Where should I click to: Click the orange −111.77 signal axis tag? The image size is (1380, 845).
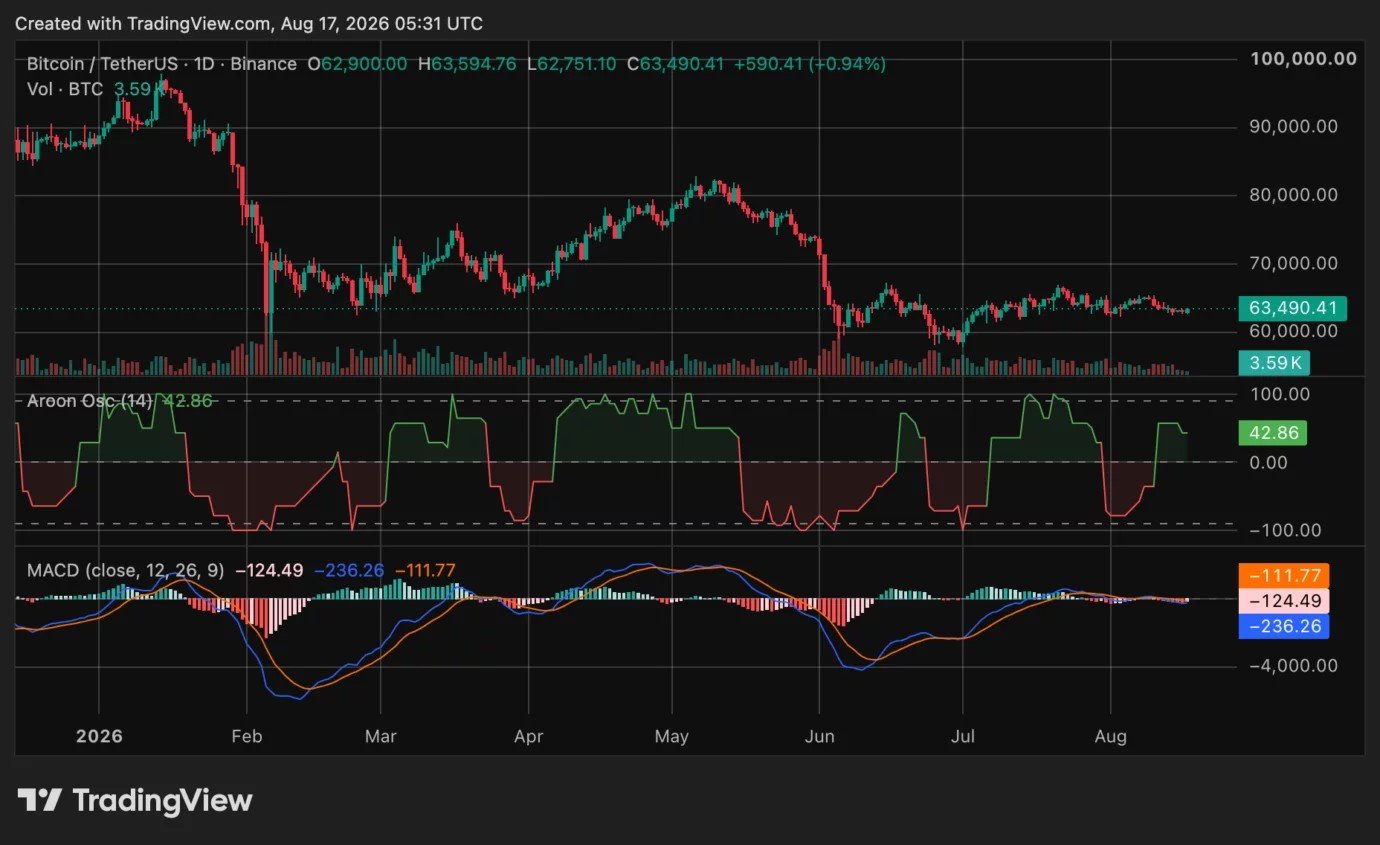click(1285, 576)
